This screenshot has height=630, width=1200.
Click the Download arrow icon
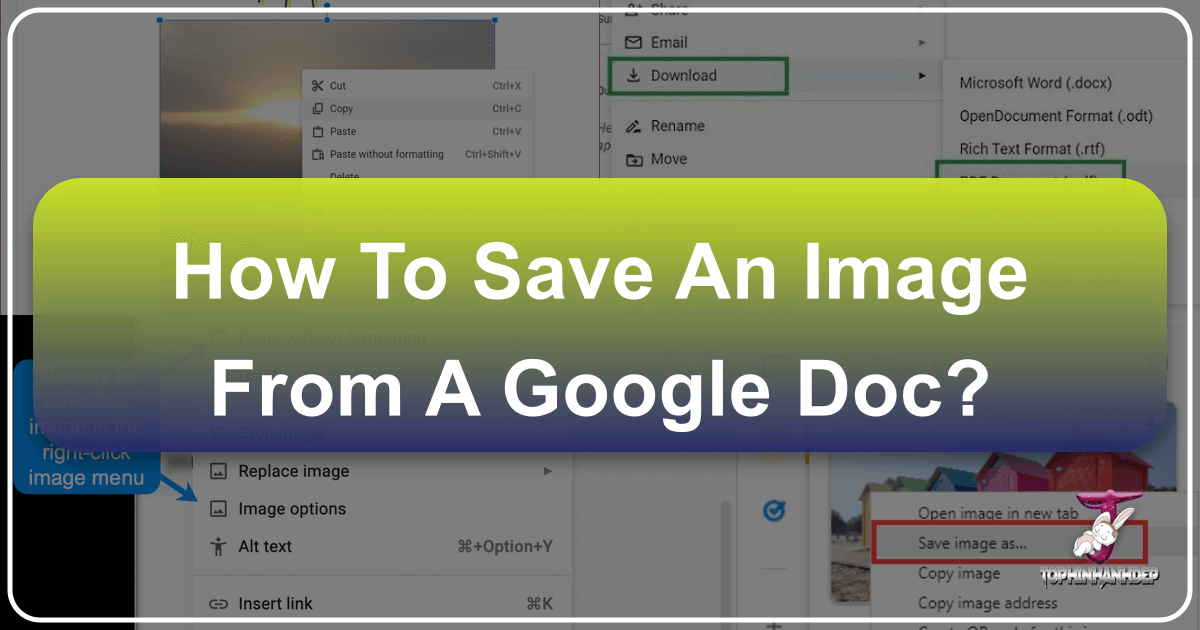tap(632, 76)
